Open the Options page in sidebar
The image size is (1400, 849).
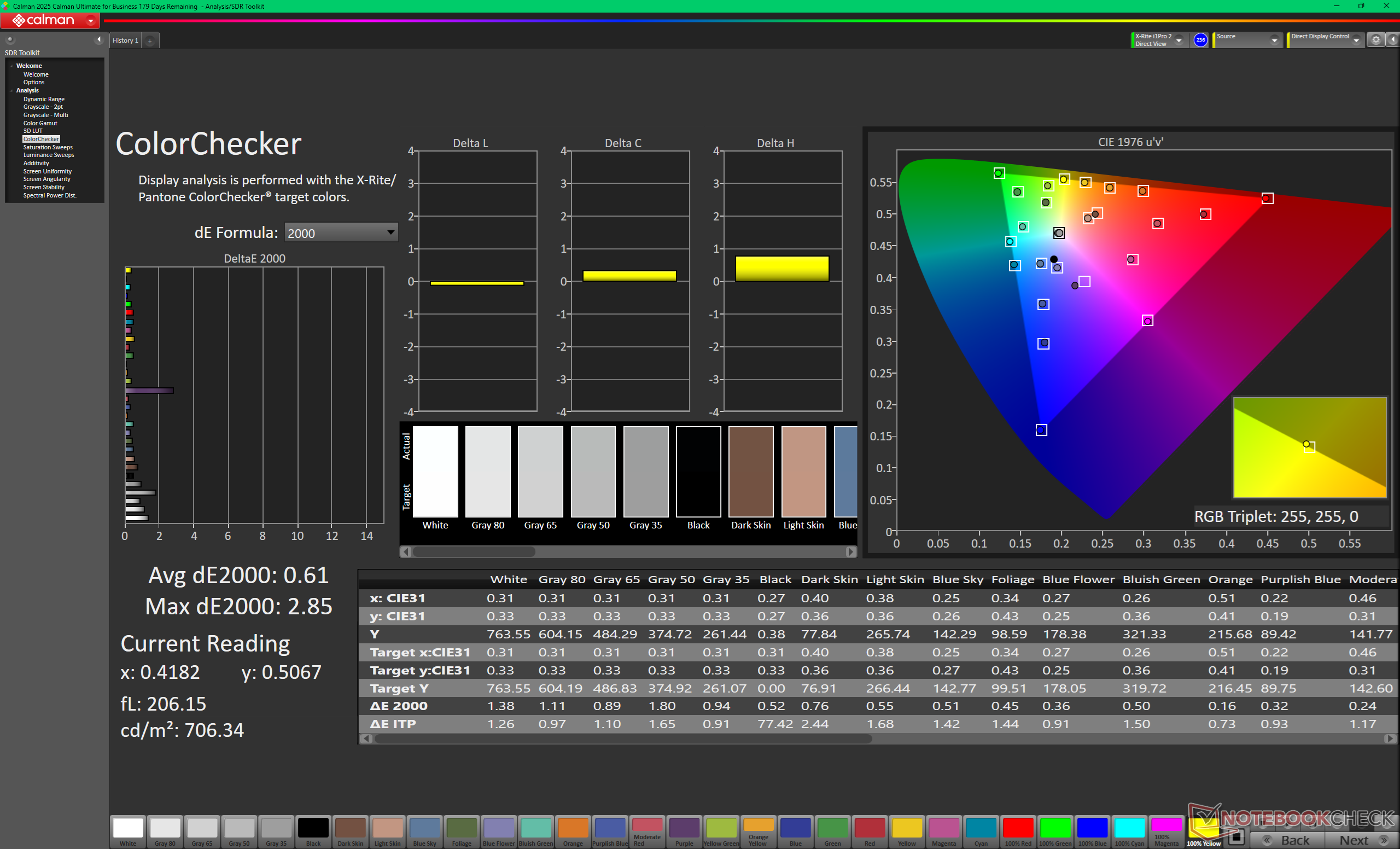point(33,83)
